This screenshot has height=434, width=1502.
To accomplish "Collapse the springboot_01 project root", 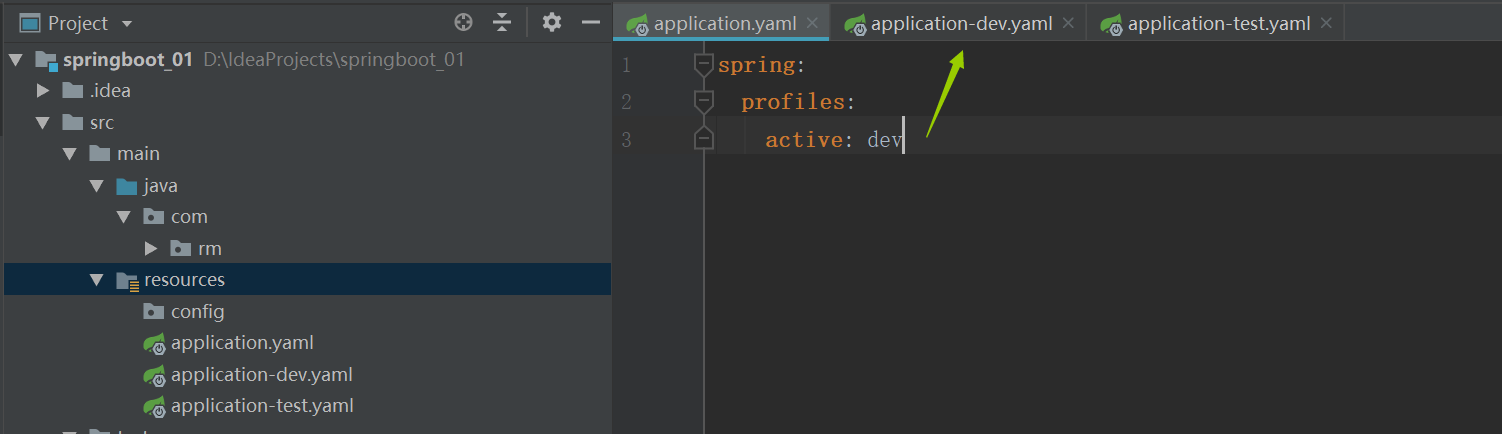I will [15, 60].
